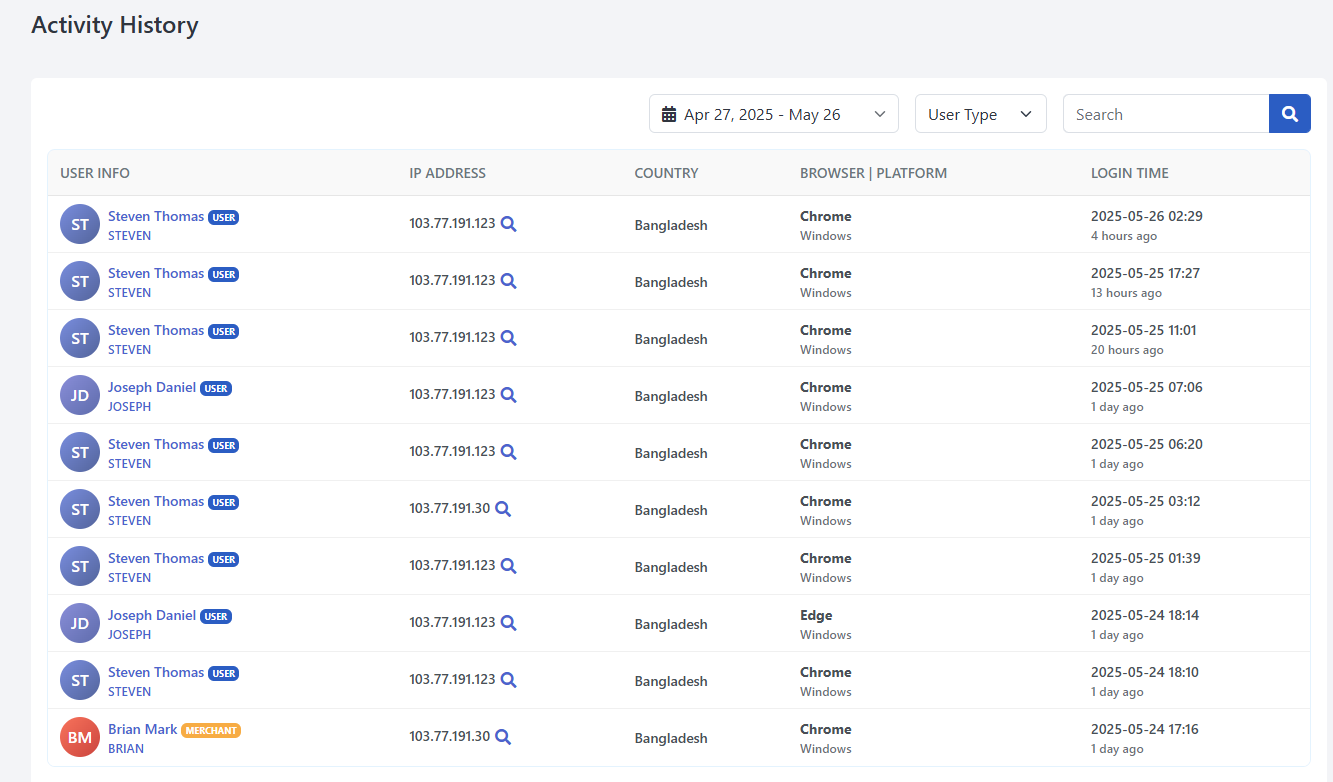Click the calendar icon in date range picker
Viewport: 1333px width, 782px height.
pyautogui.click(x=668, y=113)
